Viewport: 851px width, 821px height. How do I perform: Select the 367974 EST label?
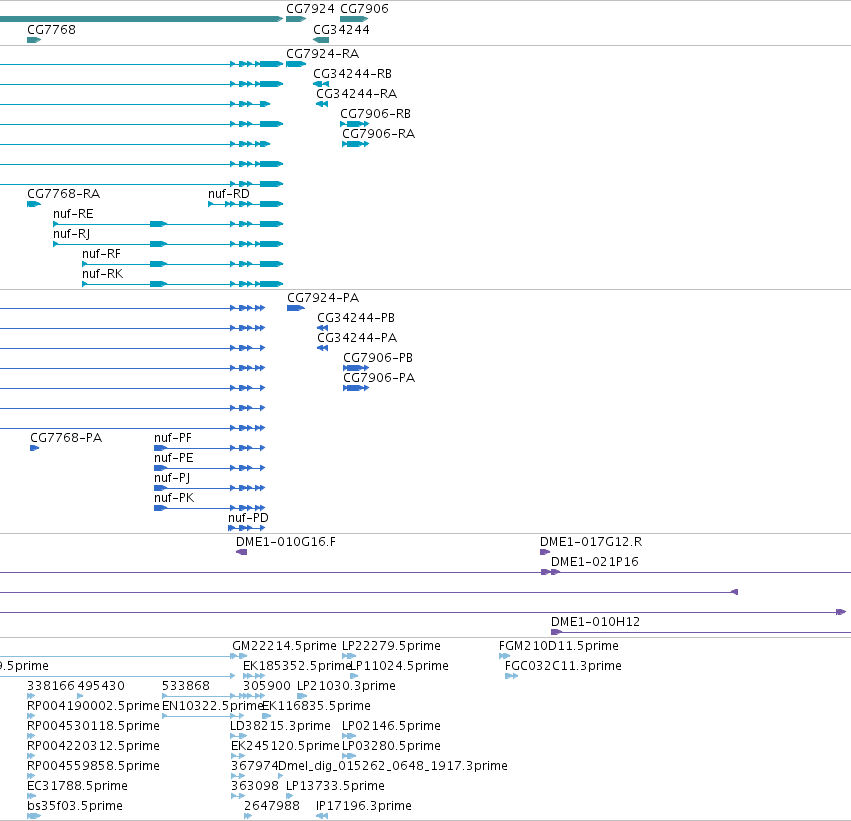click(x=255, y=767)
